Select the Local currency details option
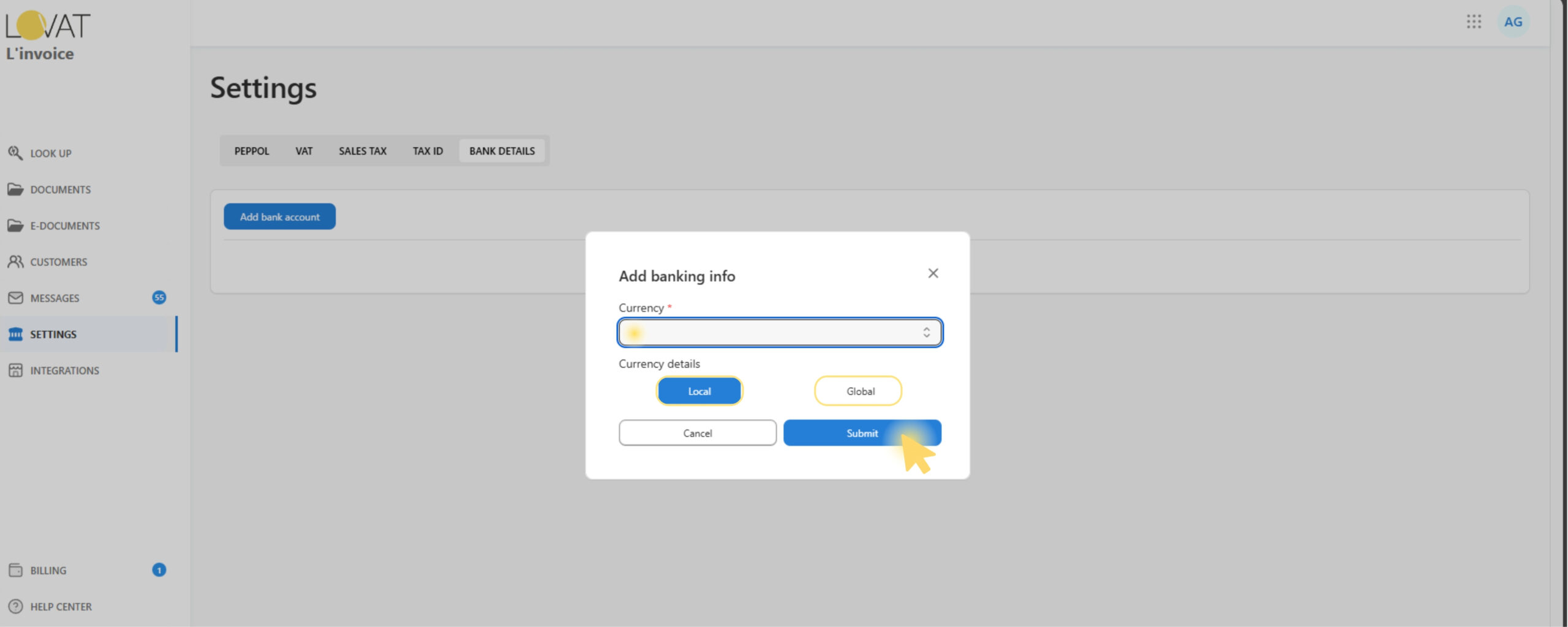1568x627 pixels. pyautogui.click(x=699, y=391)
